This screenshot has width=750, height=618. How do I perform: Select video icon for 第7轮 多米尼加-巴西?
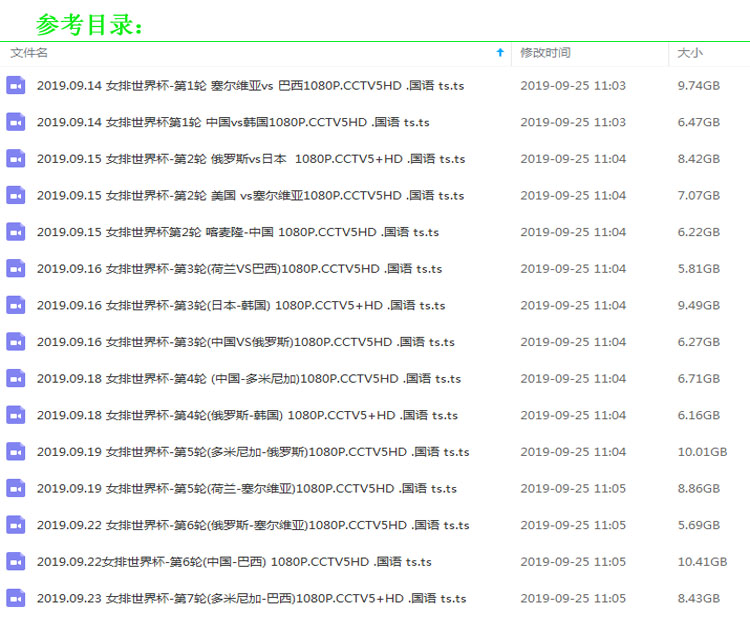(x=15, y=598)
